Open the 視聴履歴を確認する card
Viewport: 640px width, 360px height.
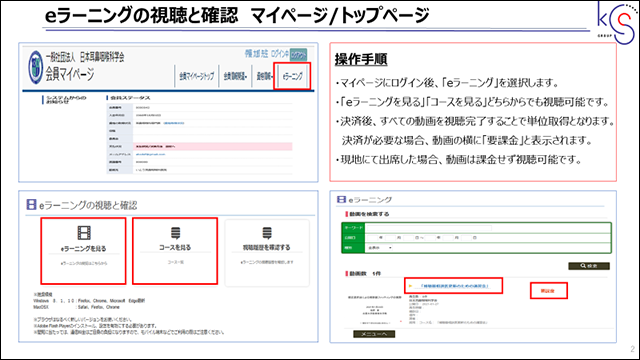(267, 252)
